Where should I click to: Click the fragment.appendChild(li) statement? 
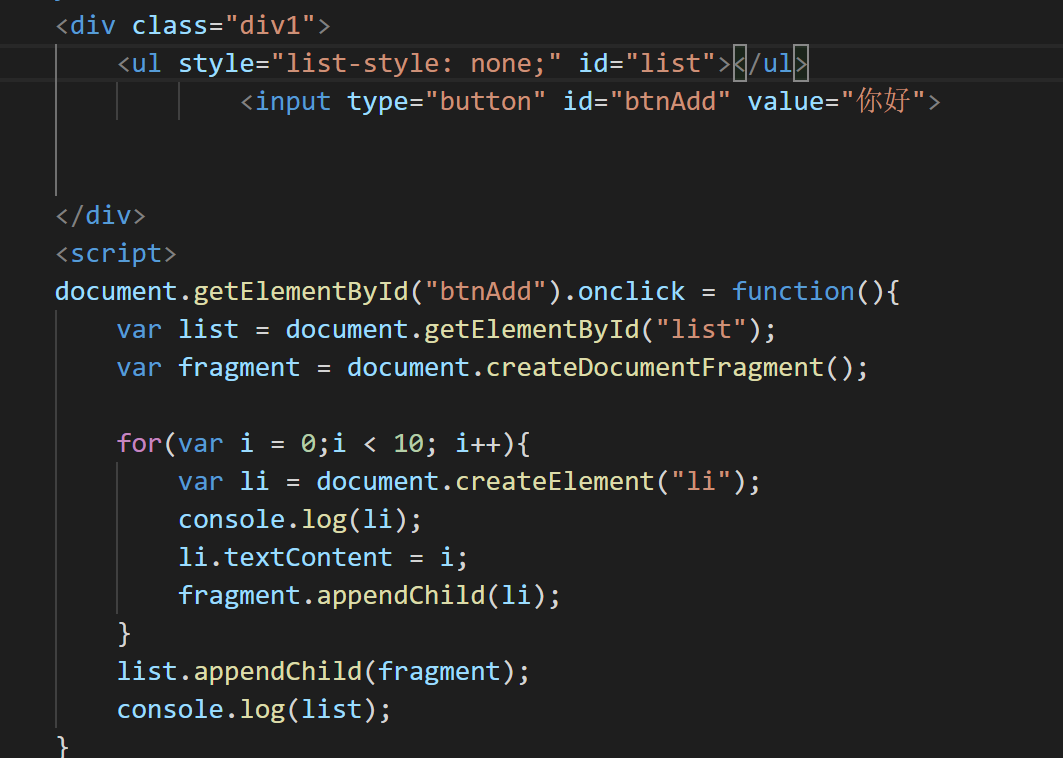(x=369, y=595)
